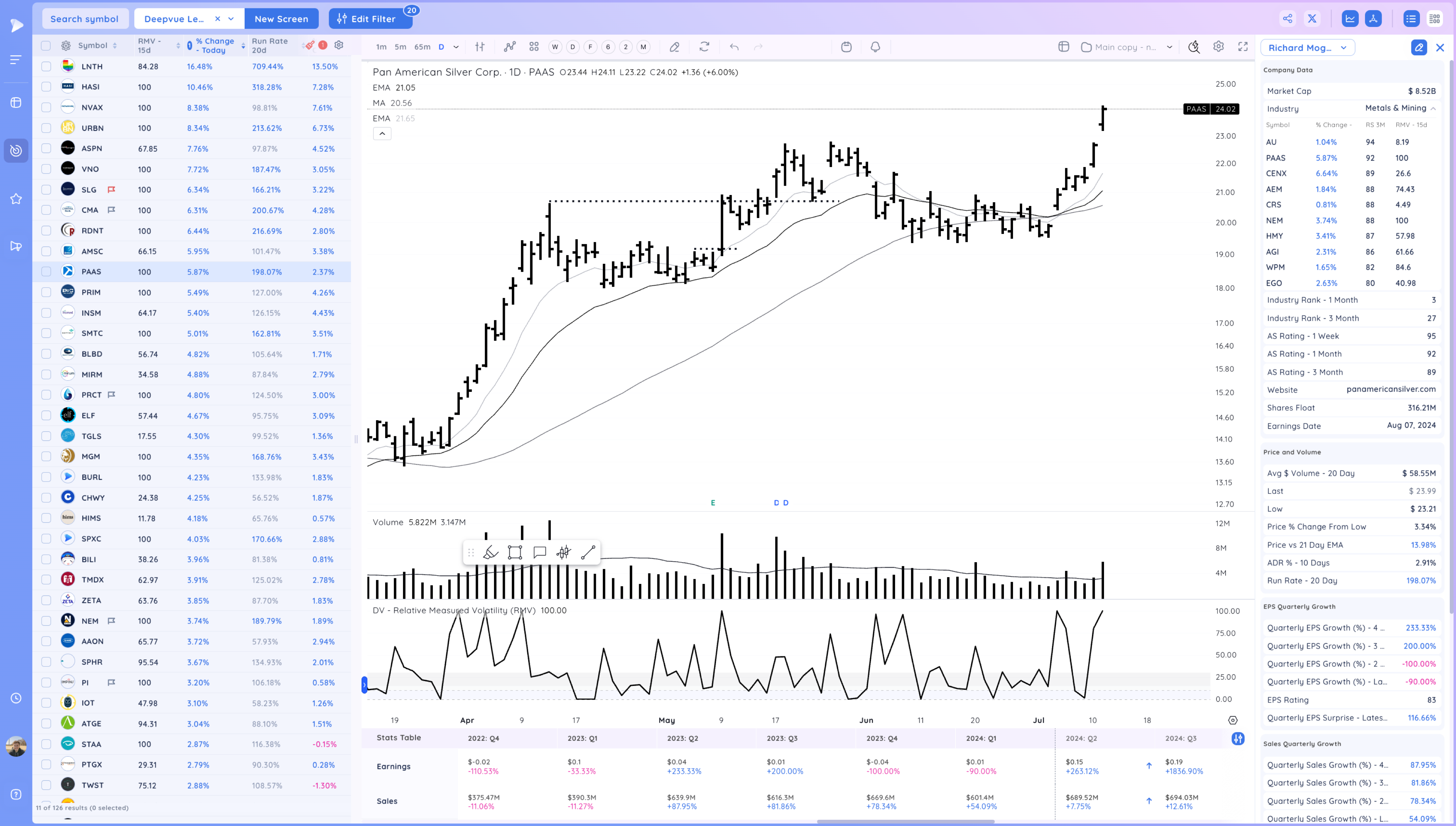Toggle the select-all checkbox in table header

point(46,45)
